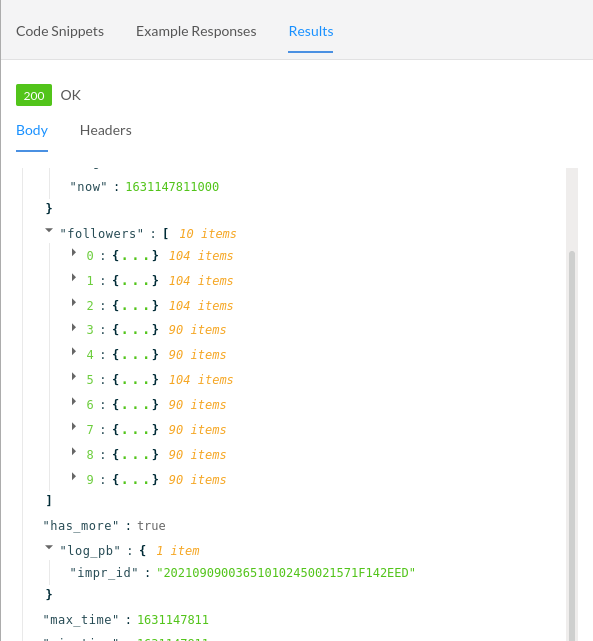Image resolution: width=593 pixels, height=641 pixels.
Task: Open the Example Responses tab
Action: tap(196, 31)
